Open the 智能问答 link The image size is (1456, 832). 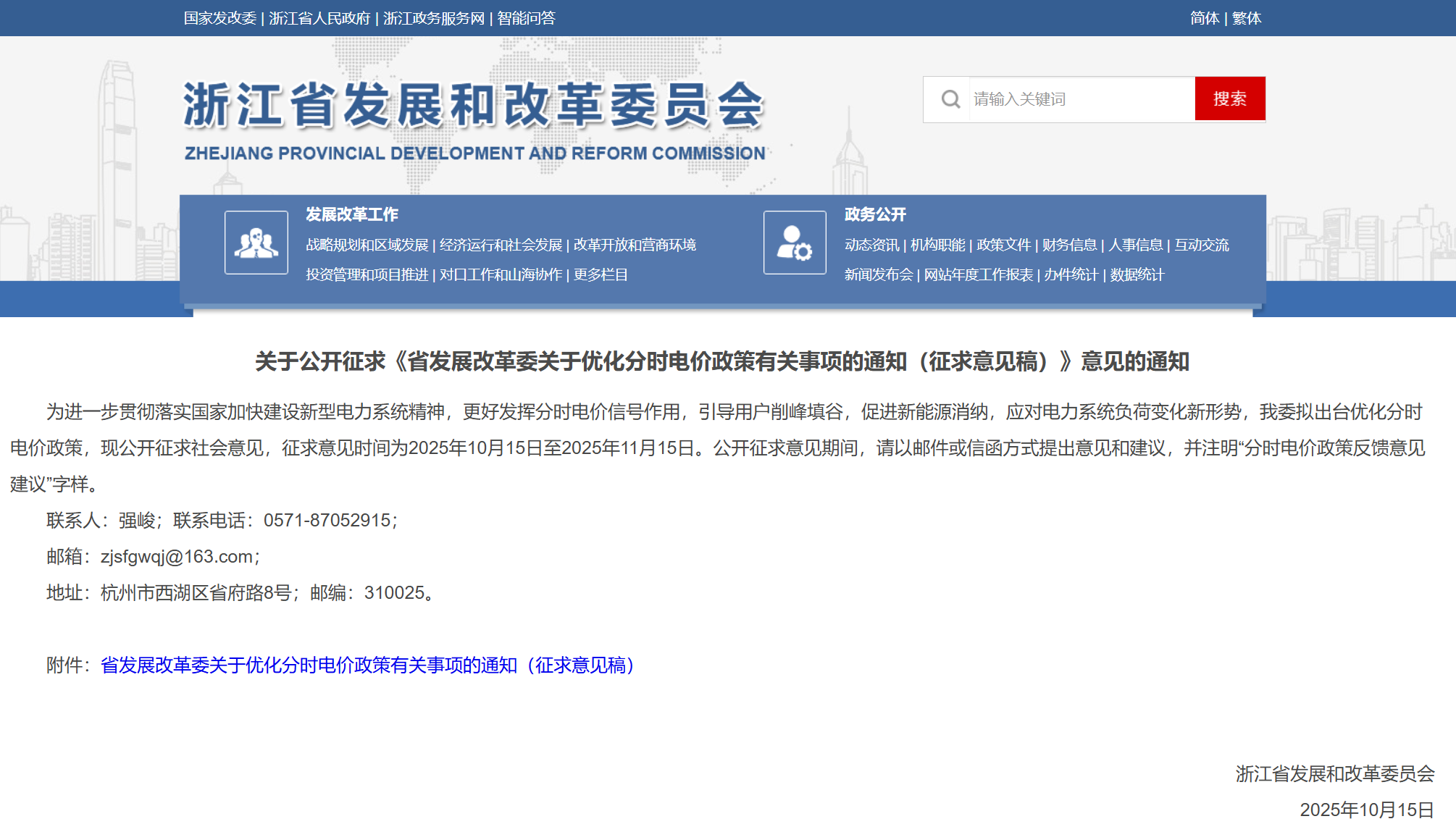(x=526, y=18)
